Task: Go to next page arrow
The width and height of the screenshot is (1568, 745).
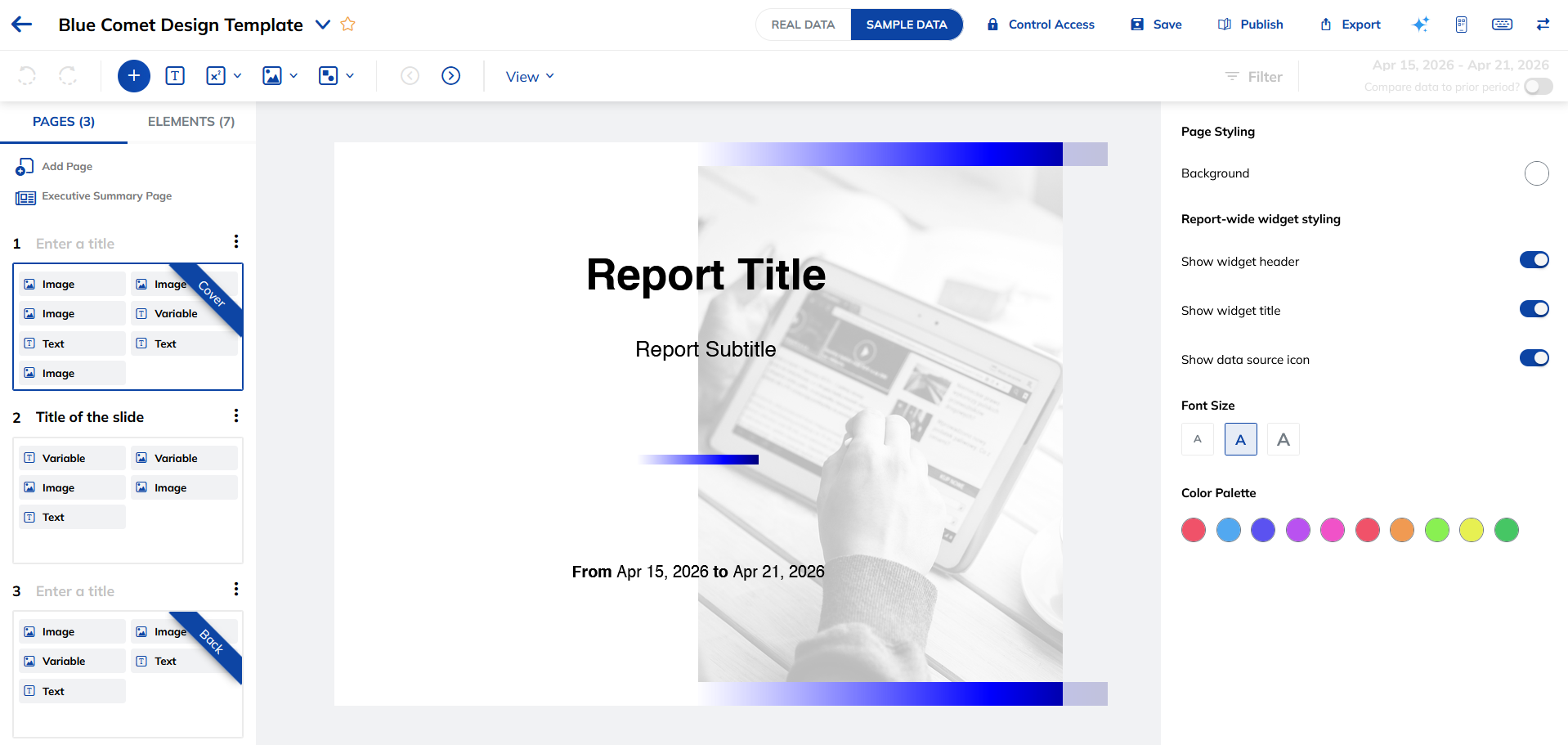Action: tap(451, 76)
